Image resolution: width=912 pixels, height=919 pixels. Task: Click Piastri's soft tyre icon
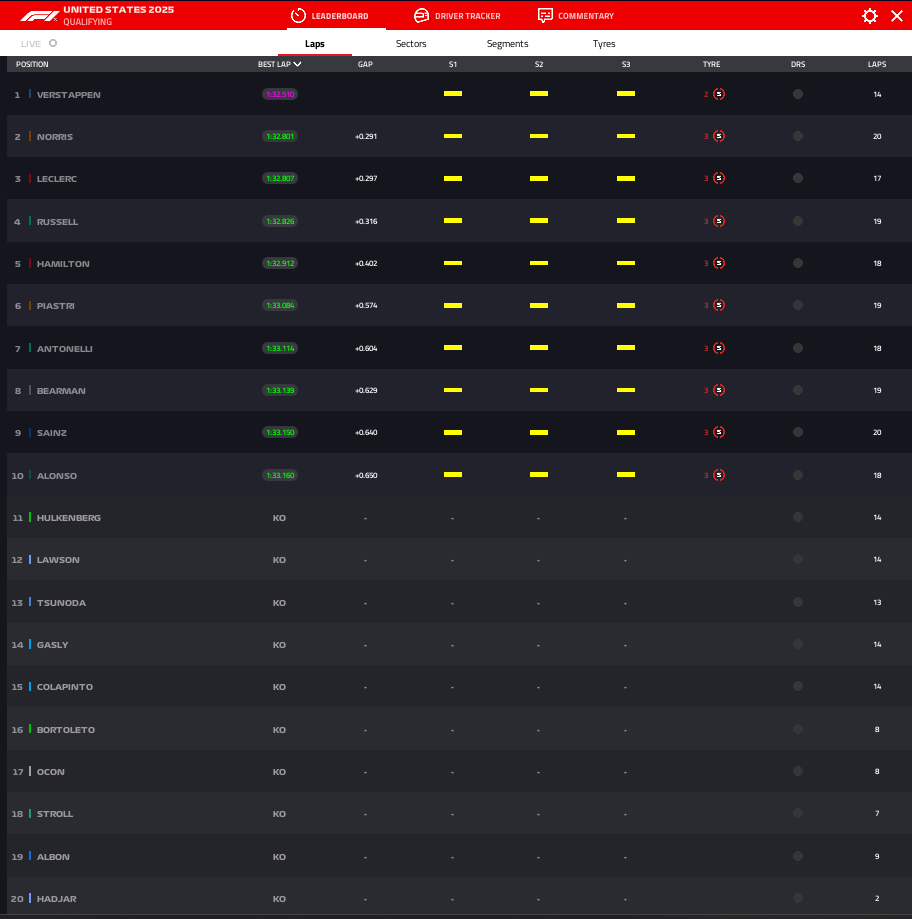pyautogui.click(x=719, y=305)
